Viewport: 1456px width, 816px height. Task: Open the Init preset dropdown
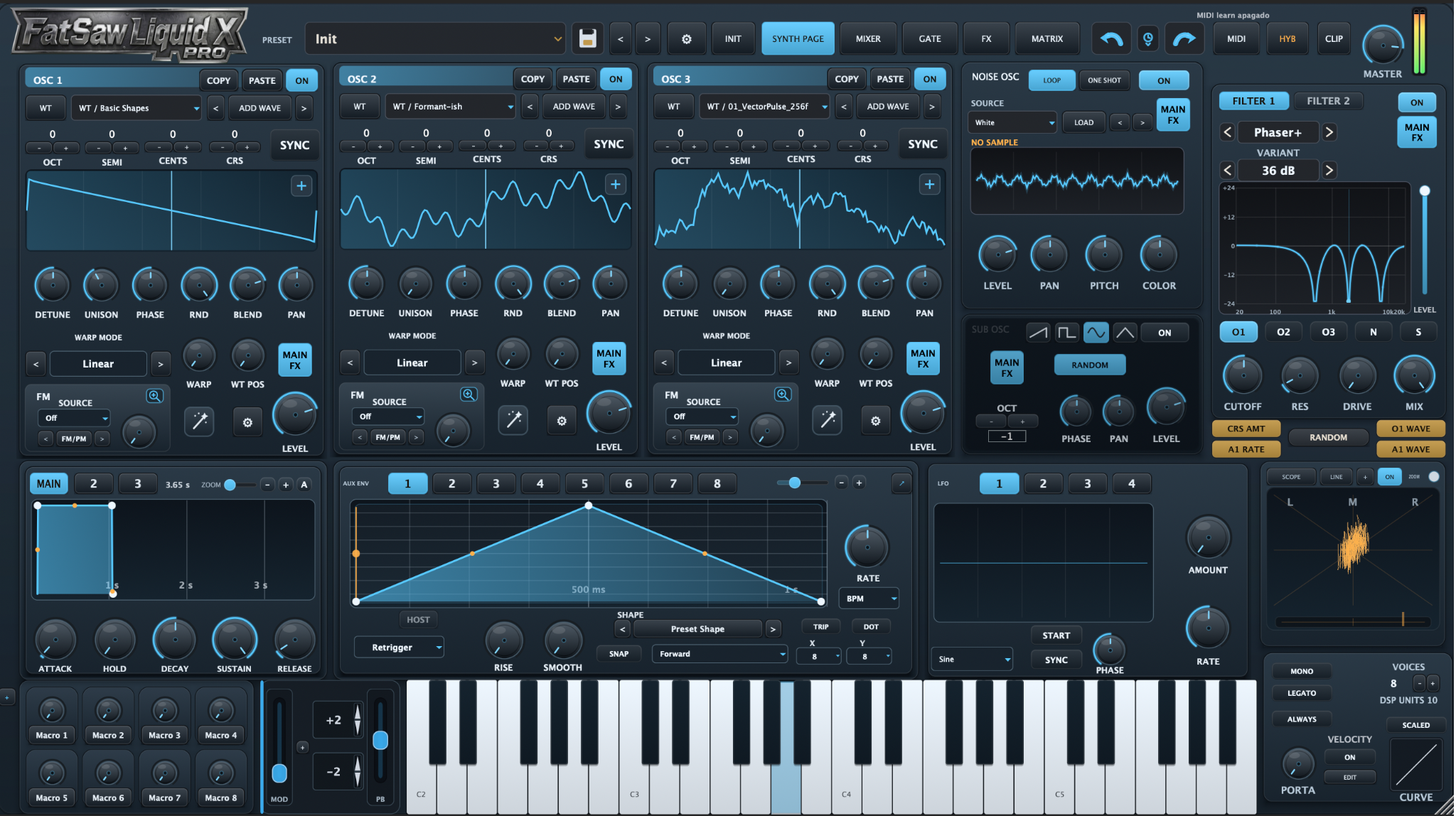click(x=436, y=39)
